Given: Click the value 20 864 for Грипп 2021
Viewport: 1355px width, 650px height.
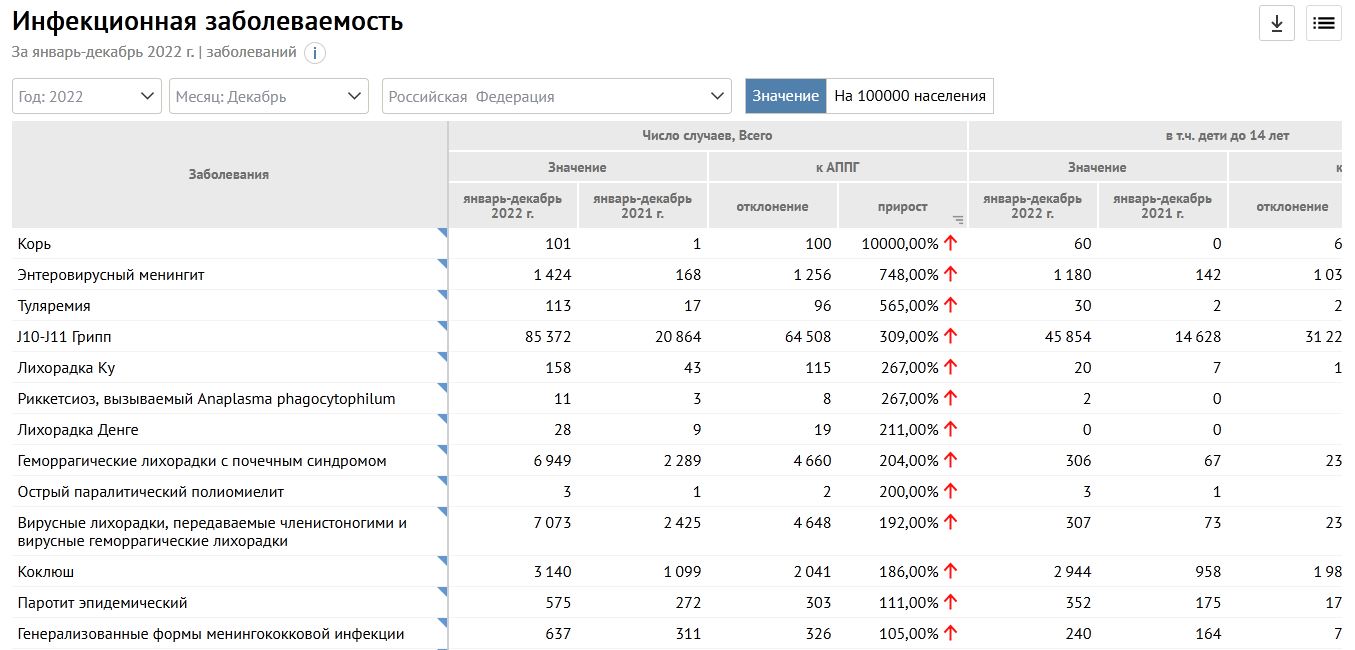Looking at the screenshot, I should (678, 337).
